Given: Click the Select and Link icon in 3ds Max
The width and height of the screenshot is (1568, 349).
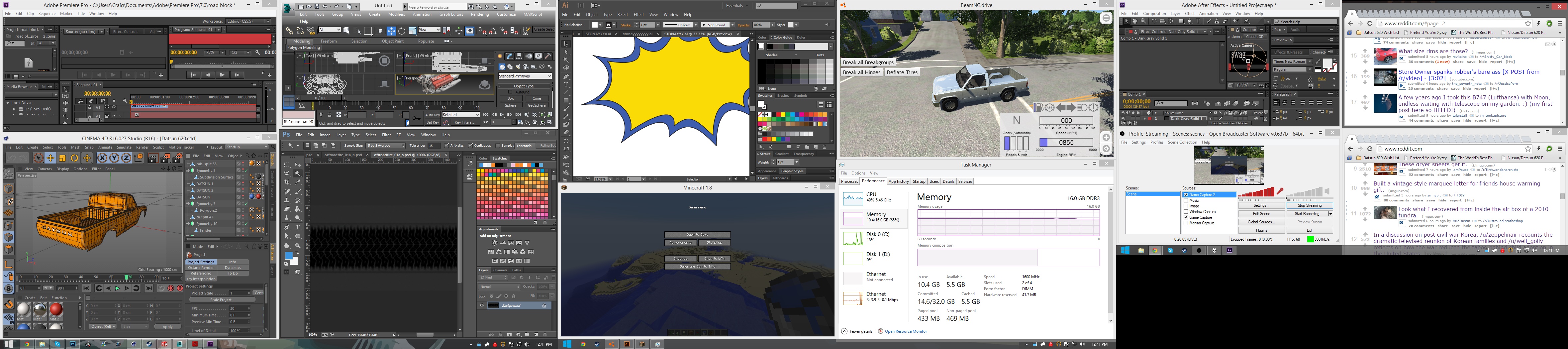Looking at the screenshot, I should point(290,31).
